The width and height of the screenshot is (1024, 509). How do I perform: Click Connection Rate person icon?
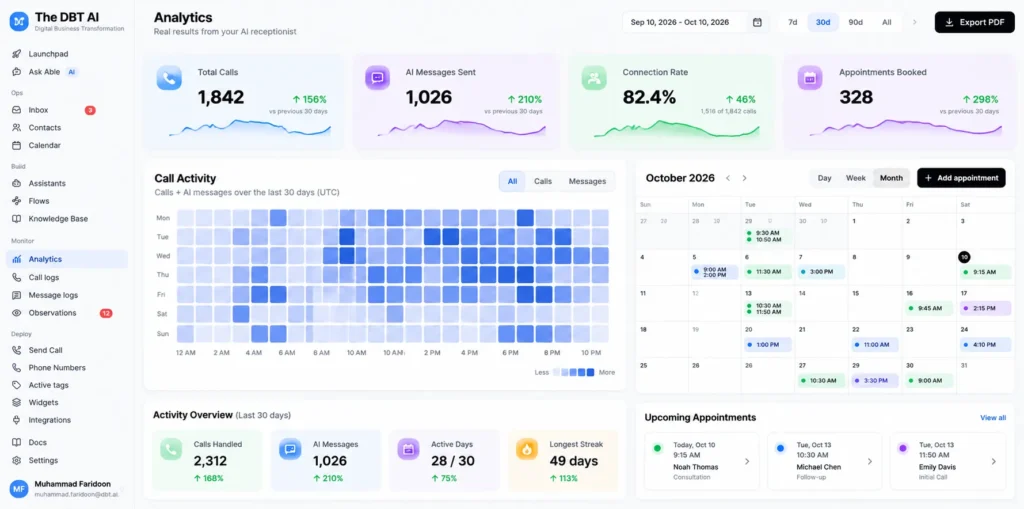tap(594, 78)
